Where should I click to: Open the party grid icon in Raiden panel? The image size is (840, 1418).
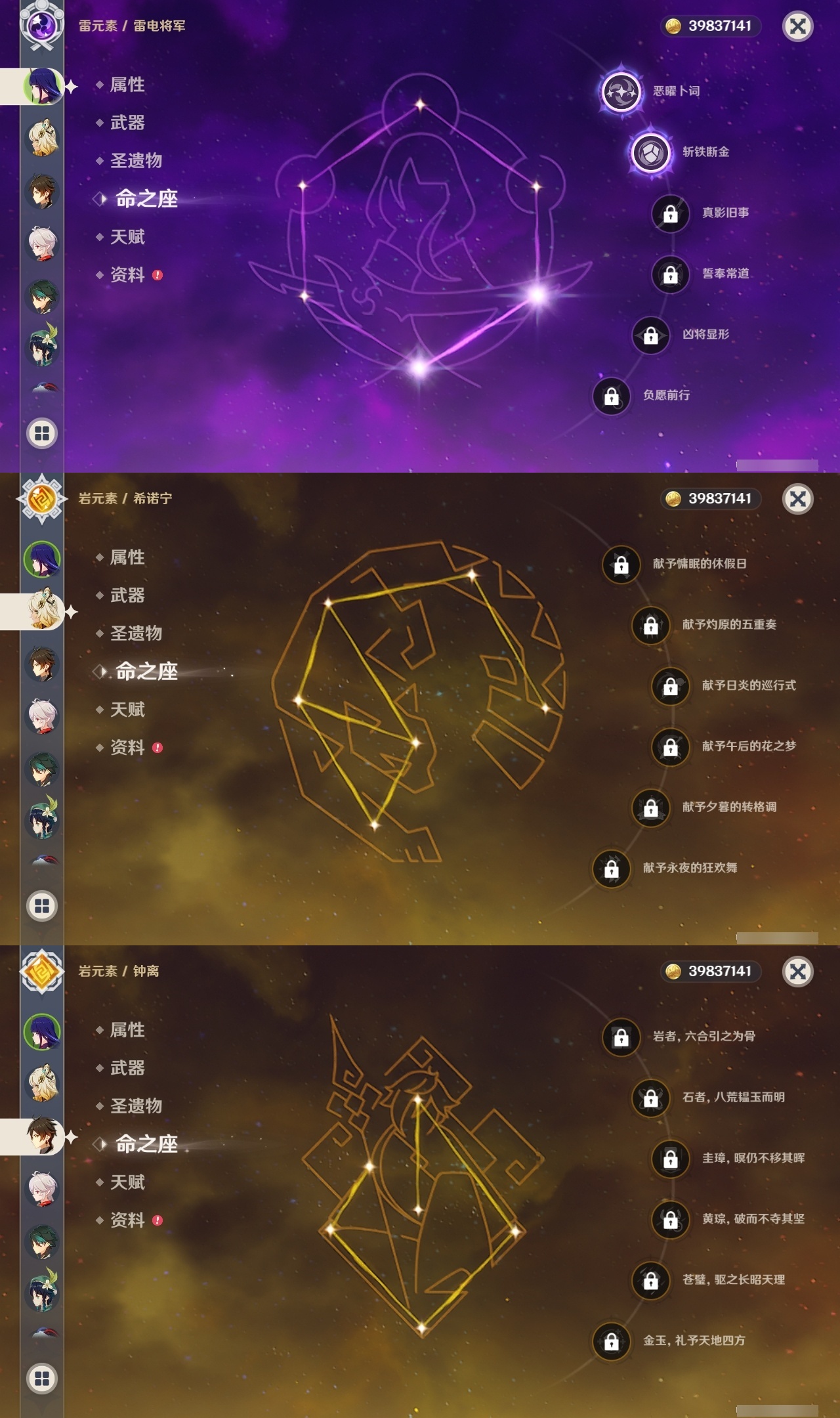tap(42, 433)
